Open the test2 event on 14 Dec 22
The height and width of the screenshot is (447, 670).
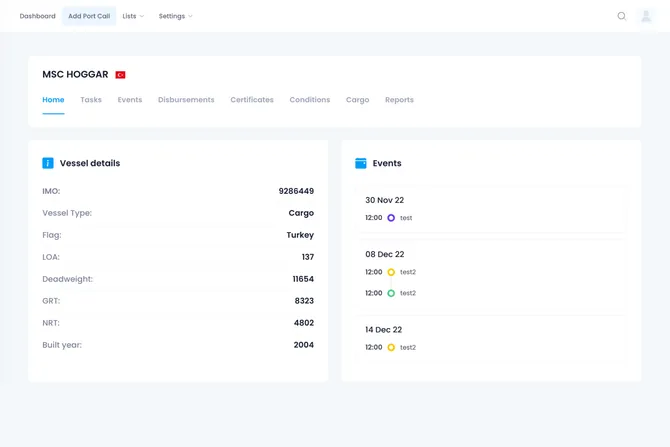[408, 348]
